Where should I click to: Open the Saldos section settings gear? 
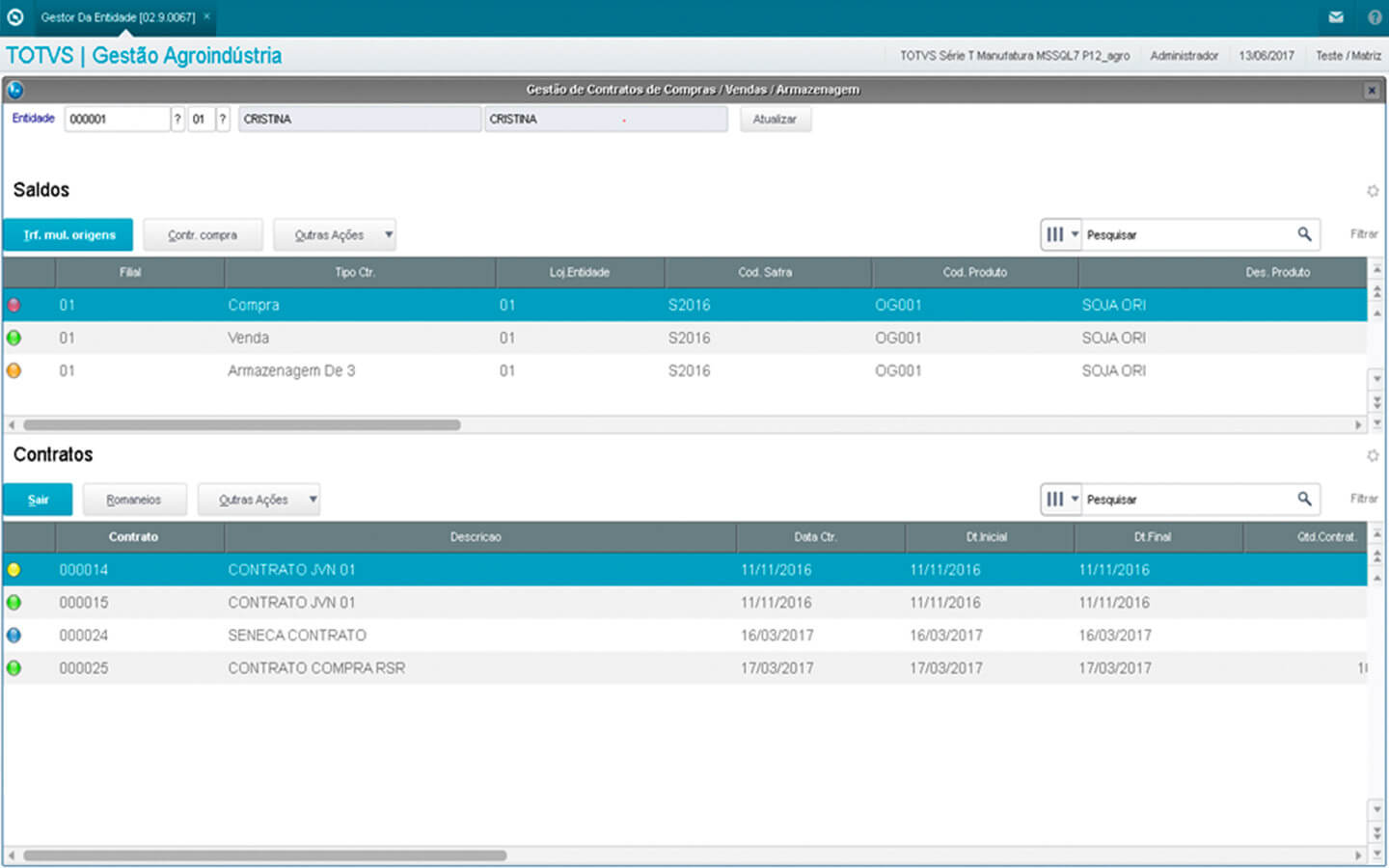[x=1373, y=191]
